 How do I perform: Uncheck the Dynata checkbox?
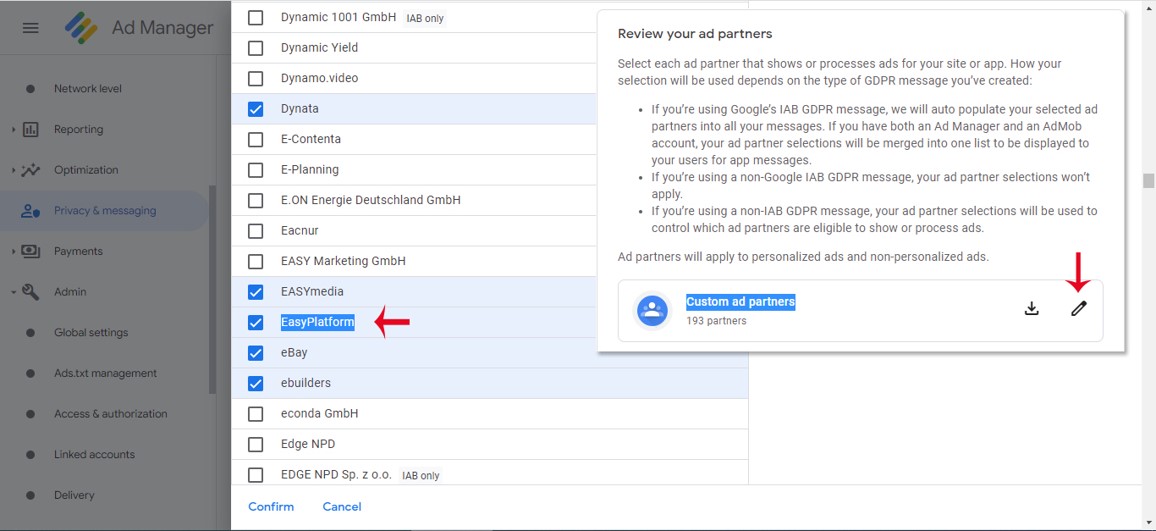pos(255,109)
